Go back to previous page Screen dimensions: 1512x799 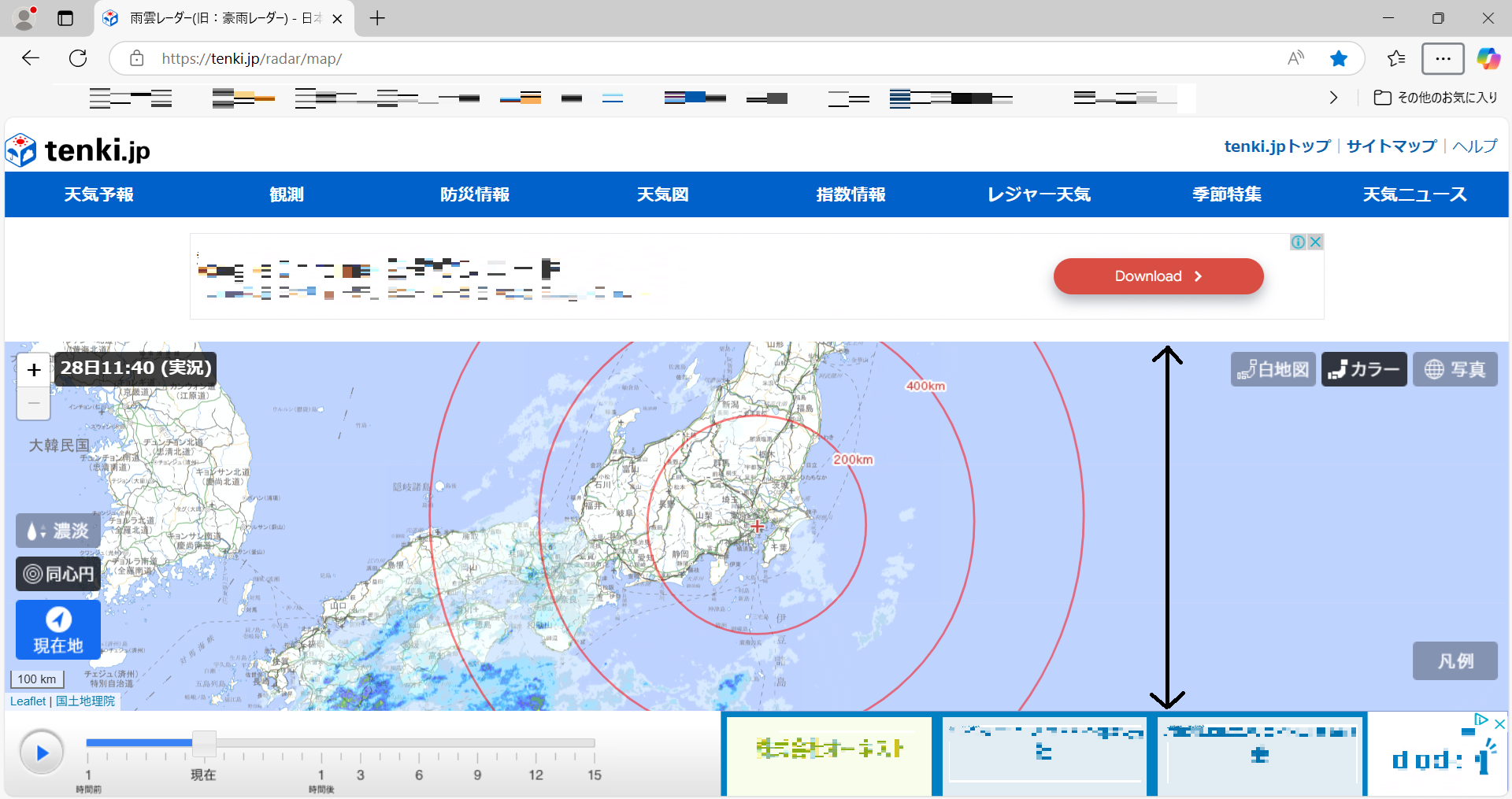pyautogui.click(x=31, y=58)
